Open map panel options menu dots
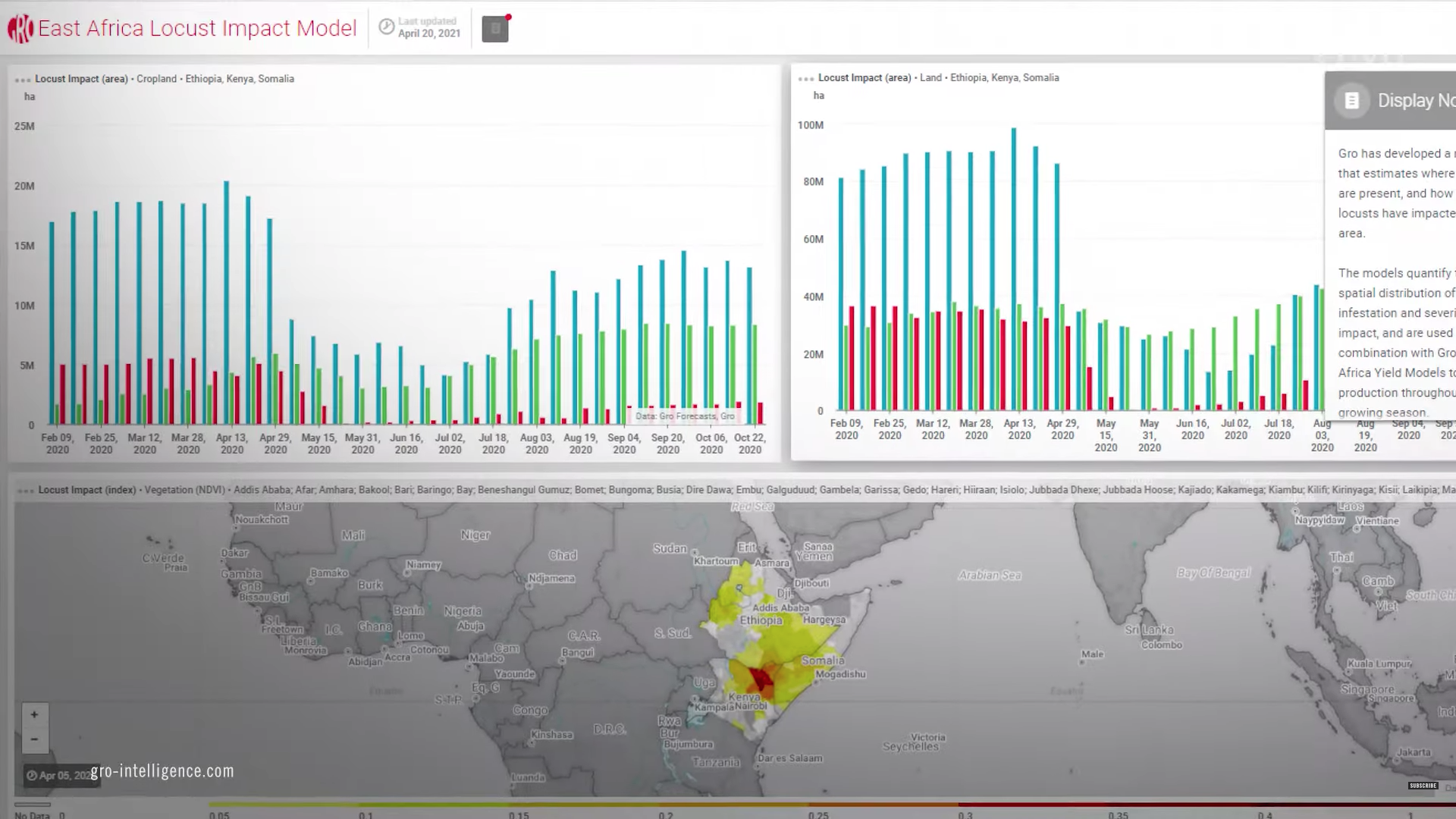Image resolution: width=1456 pixels, height=819 pixels. 26,491
